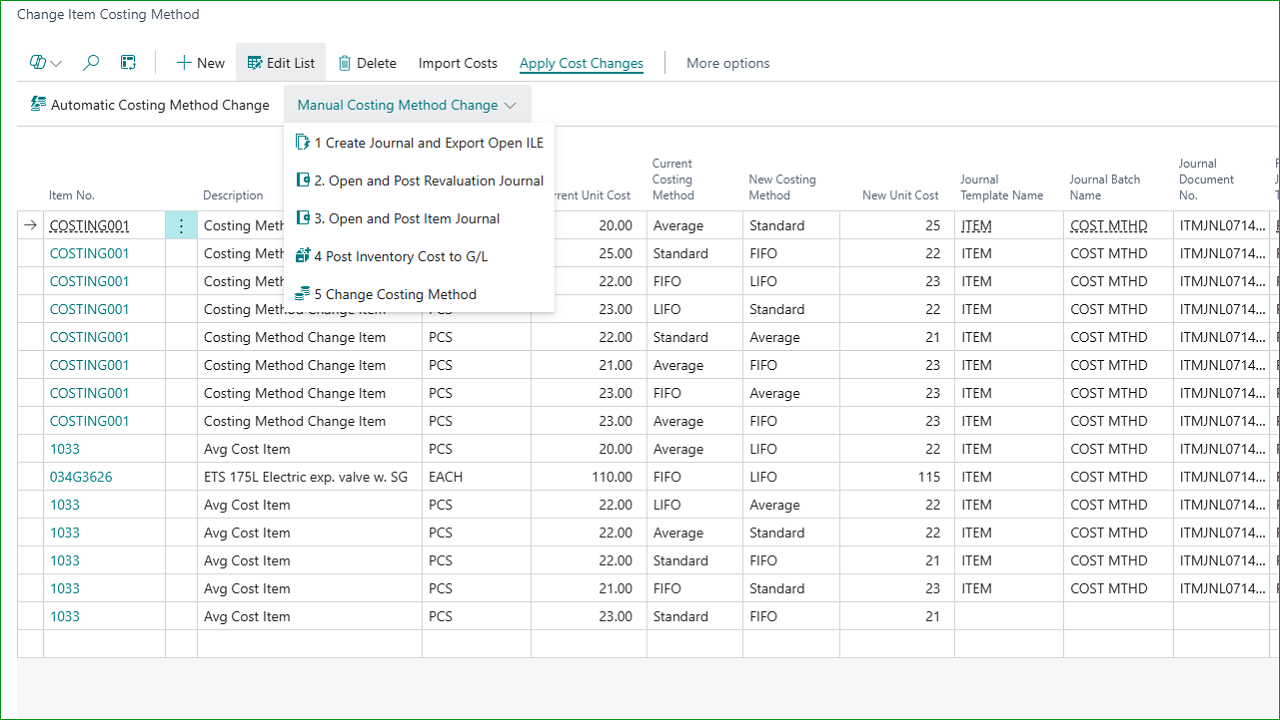The width and height of the screenshot is (1280, 720).
Task: Click the New Unit Cost column header
Action: tap(900, 195)
